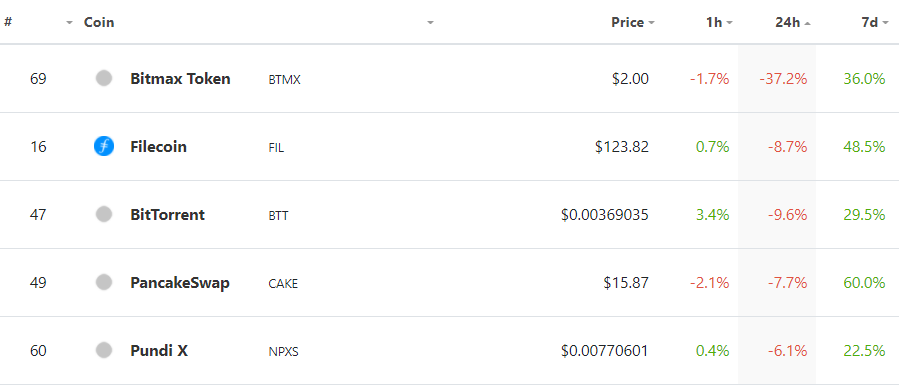Screen dimensions: 899x385
Task: Click the BTMX ticker symbol
Action: pyautogui.click(x=284, y=80)
